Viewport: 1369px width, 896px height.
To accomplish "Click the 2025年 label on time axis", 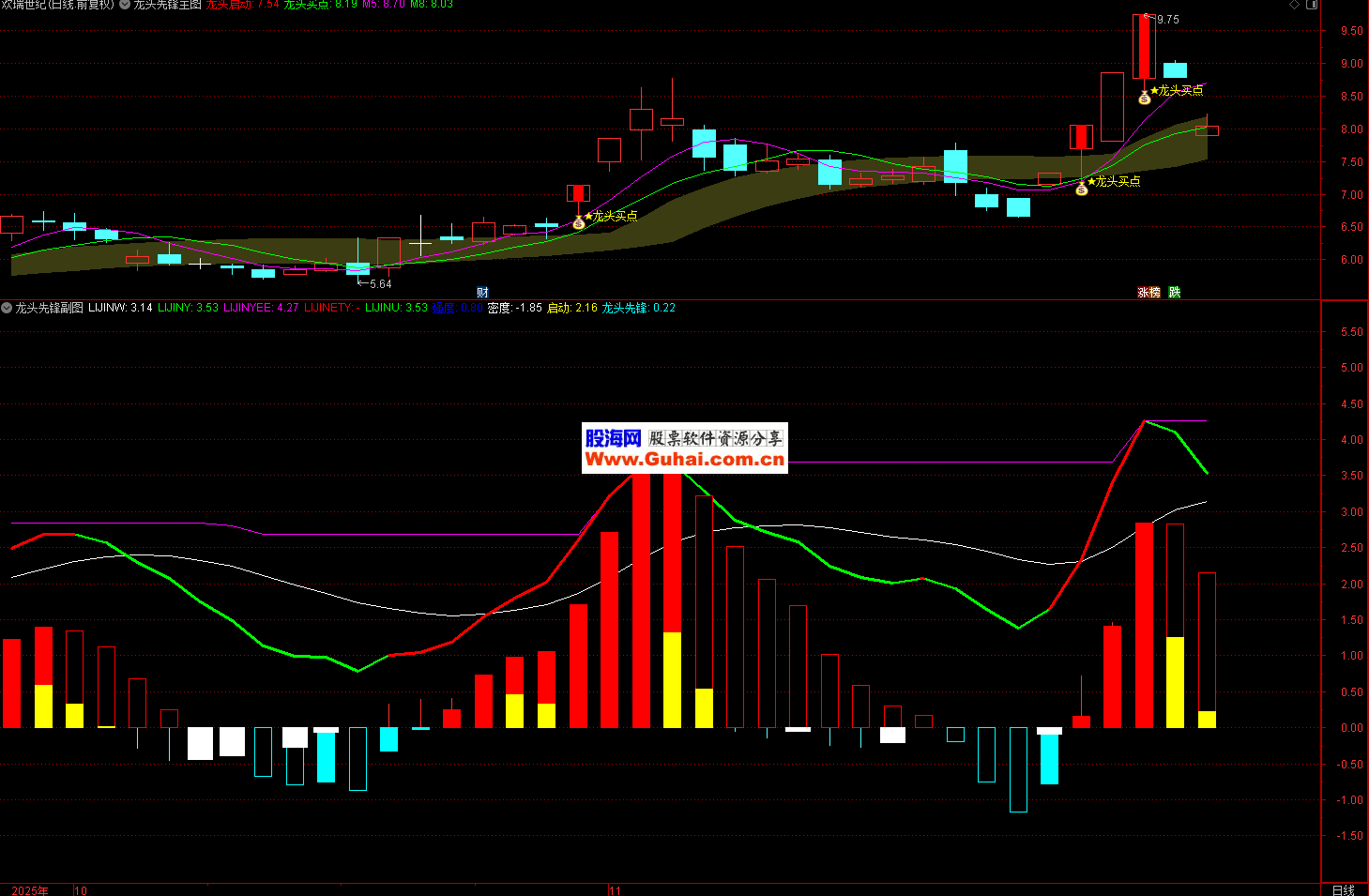I will (30, 890).
